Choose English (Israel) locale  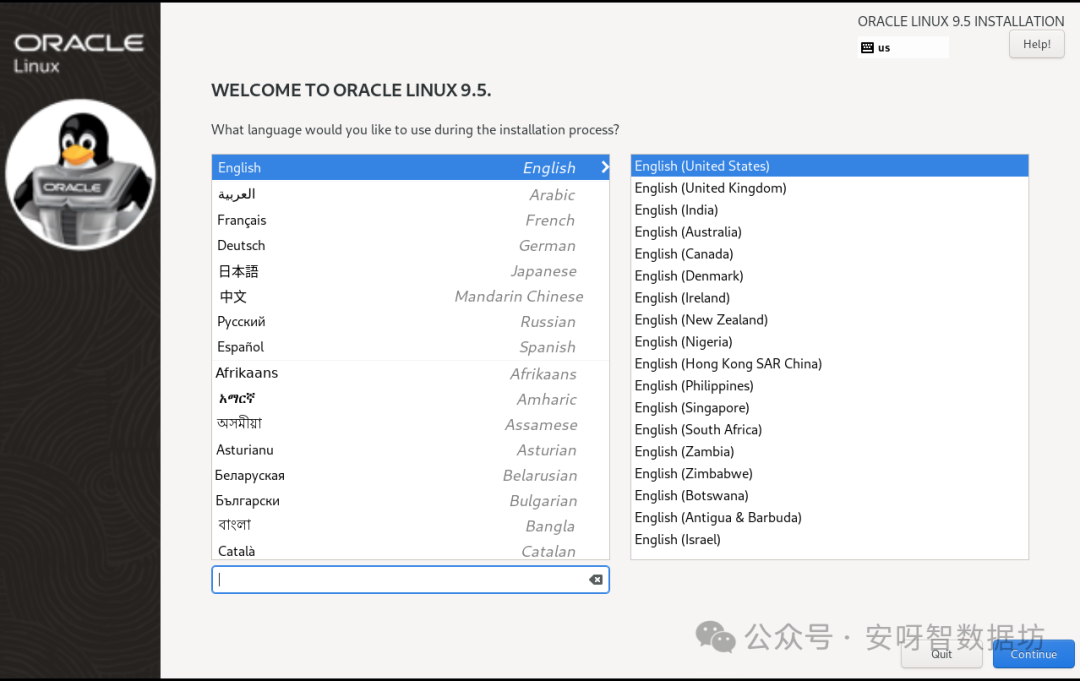829,540
